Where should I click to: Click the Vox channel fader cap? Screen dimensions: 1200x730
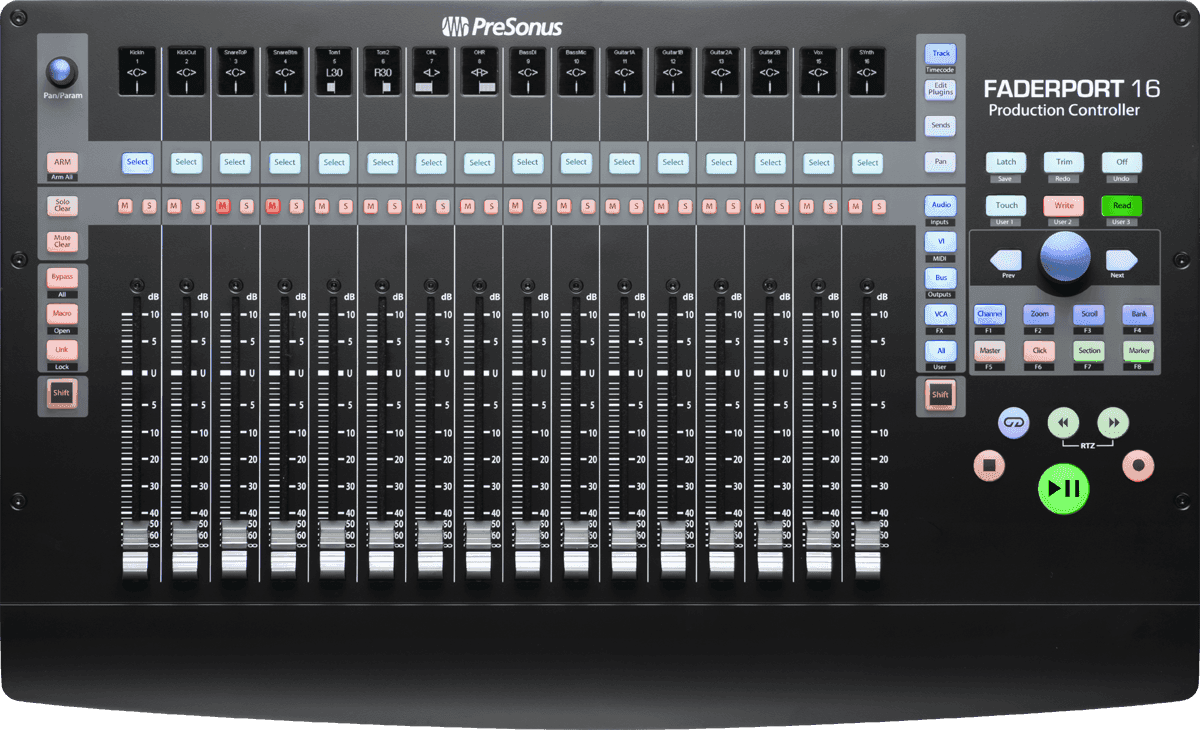(819, 550)
